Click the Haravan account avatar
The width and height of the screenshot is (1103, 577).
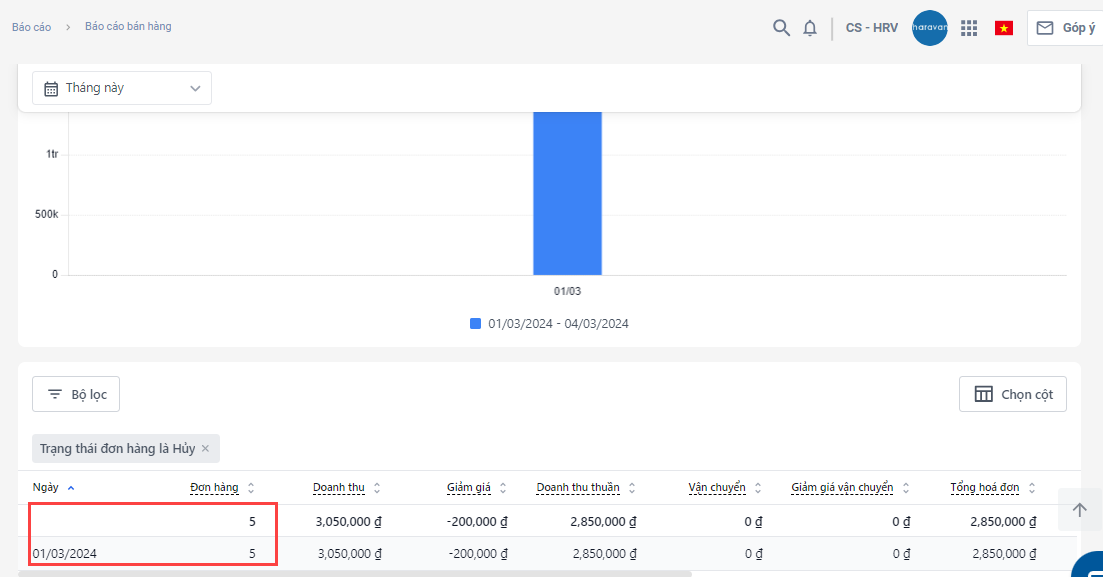coord(929,28)
